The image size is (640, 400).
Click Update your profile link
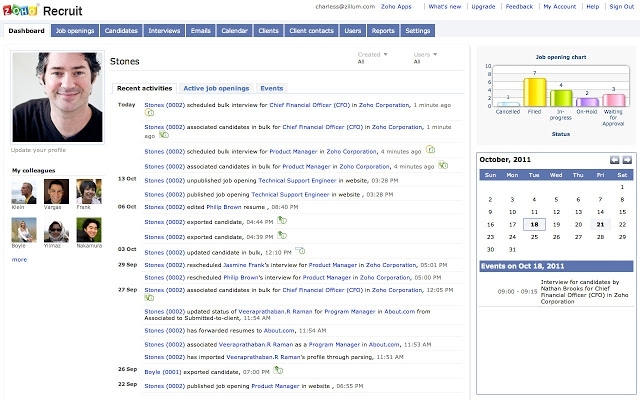click(x=39, y=149)
